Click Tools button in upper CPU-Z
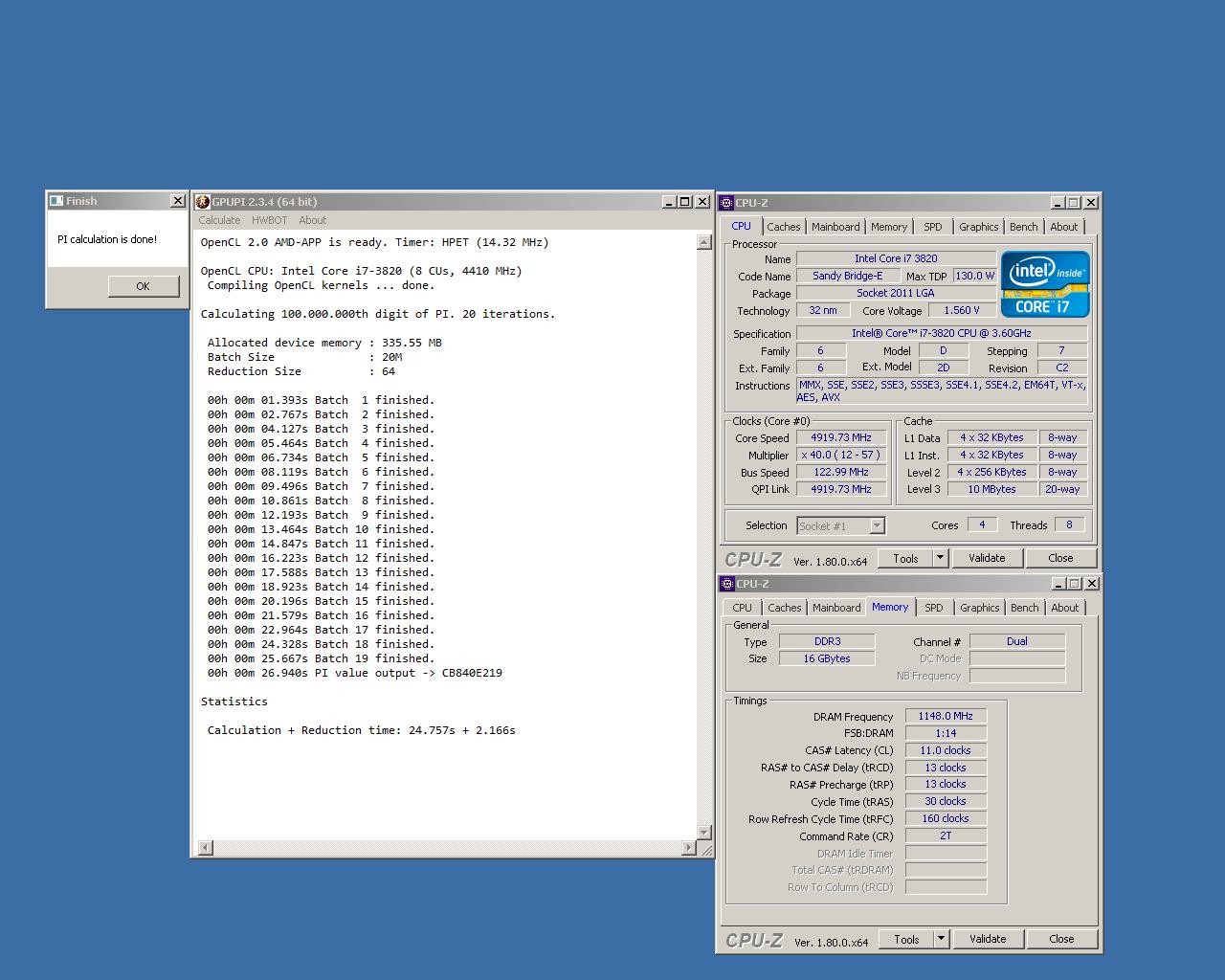 click(x=905, y=558)
